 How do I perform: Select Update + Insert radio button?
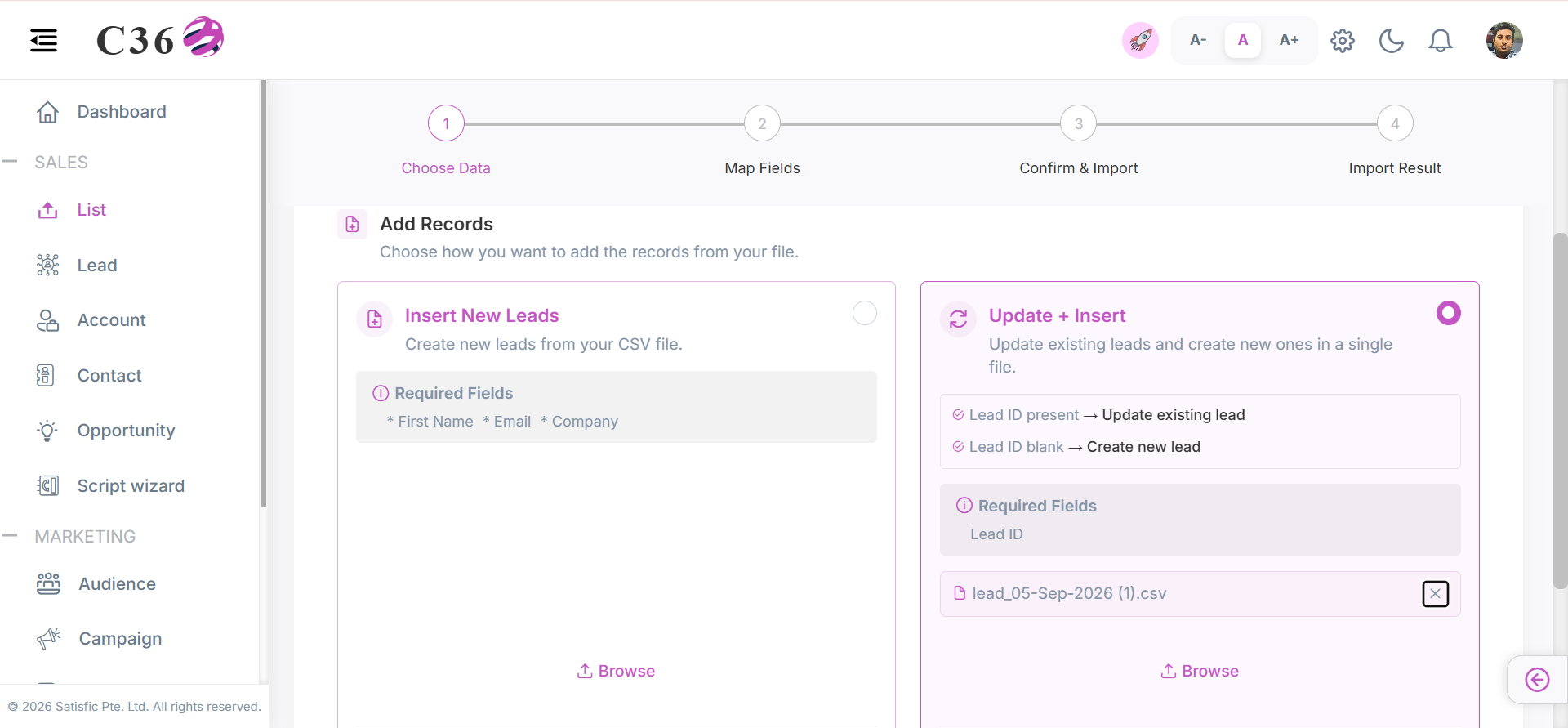tap(1449, 313)
